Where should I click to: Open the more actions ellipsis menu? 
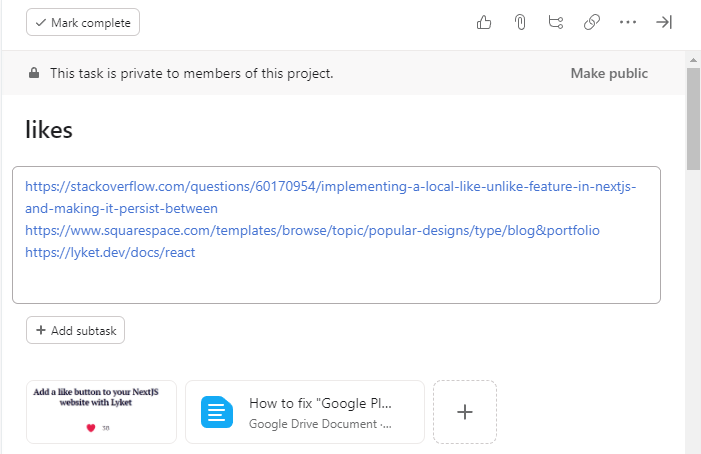(x=628, y=22)
